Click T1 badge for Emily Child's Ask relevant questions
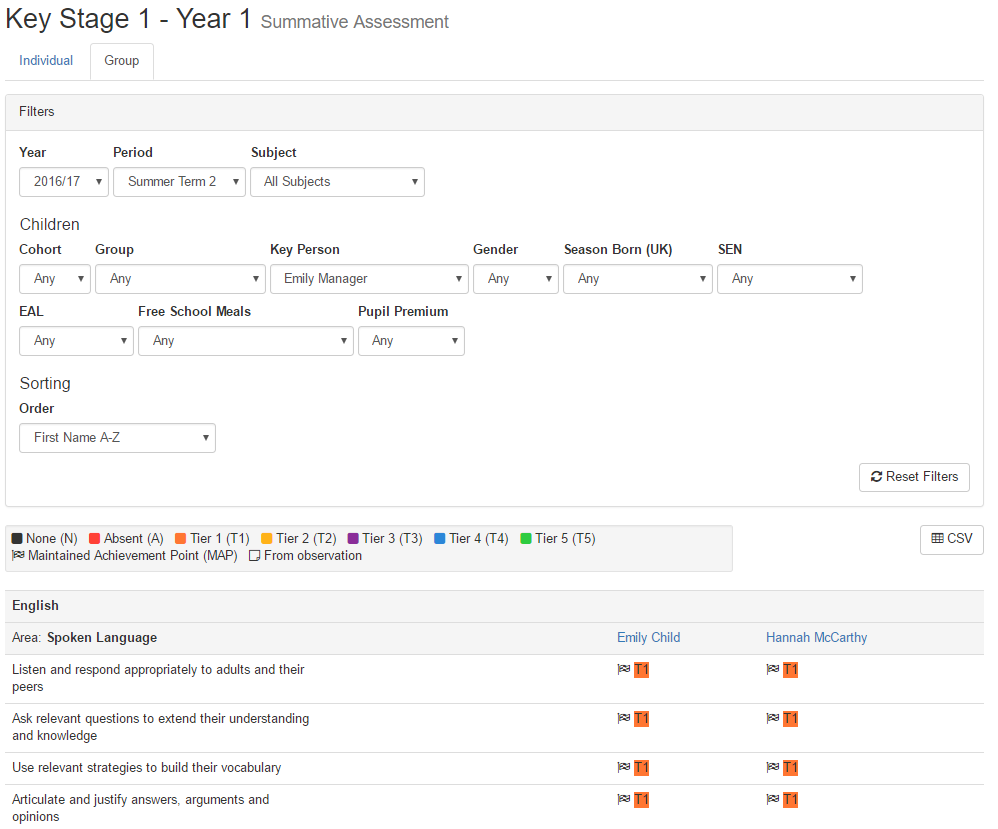This screenshot has height=829, width=998. (642, 719)
